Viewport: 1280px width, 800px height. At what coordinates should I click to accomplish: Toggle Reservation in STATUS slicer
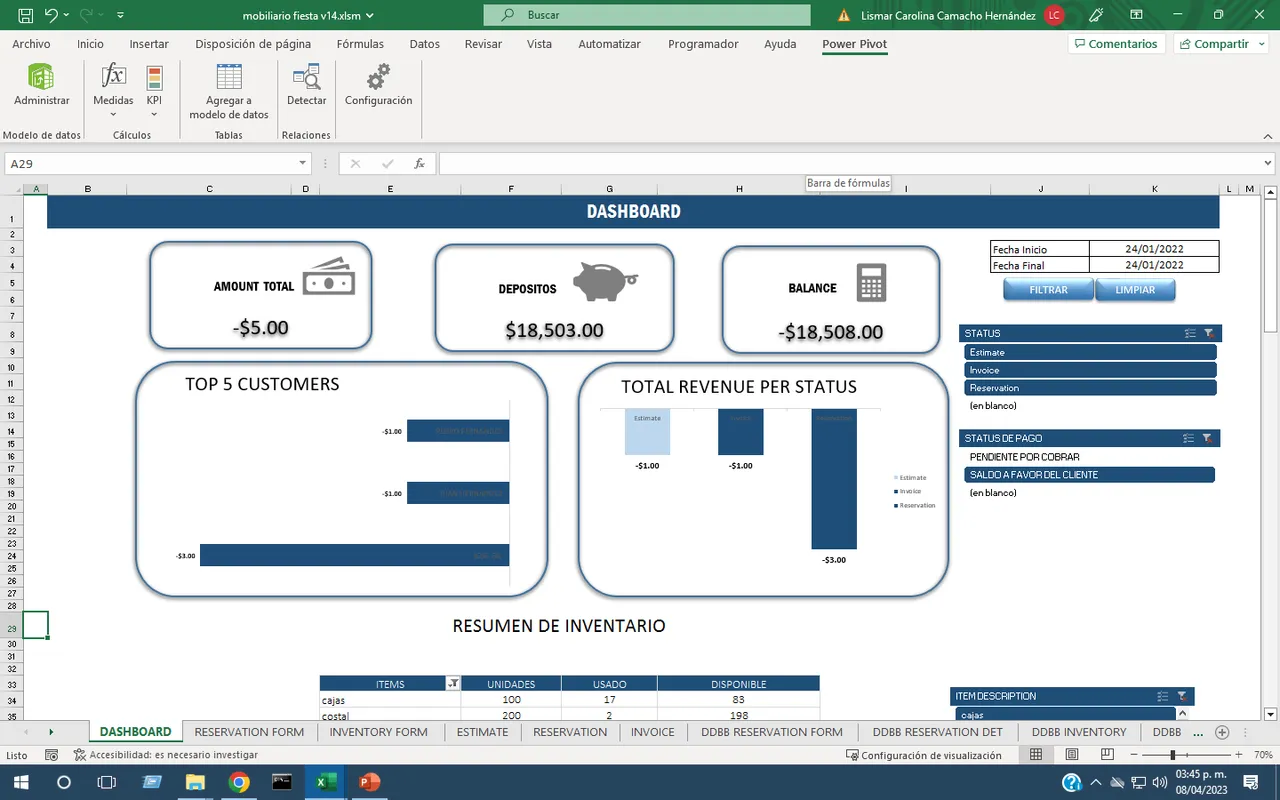(x=1090, y=388)
